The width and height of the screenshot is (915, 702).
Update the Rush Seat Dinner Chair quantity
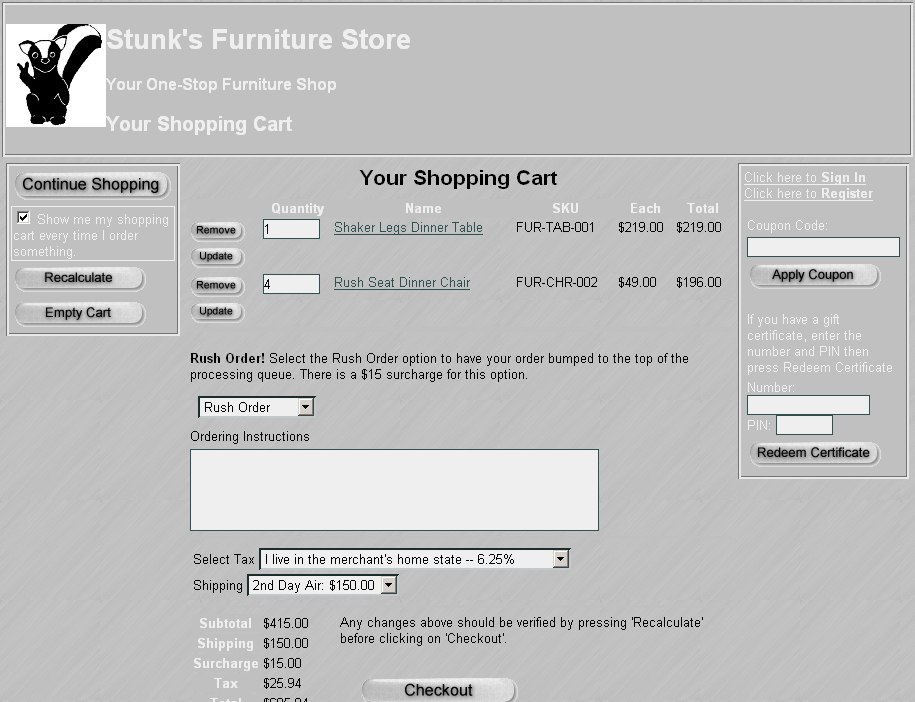pos(216,312)
